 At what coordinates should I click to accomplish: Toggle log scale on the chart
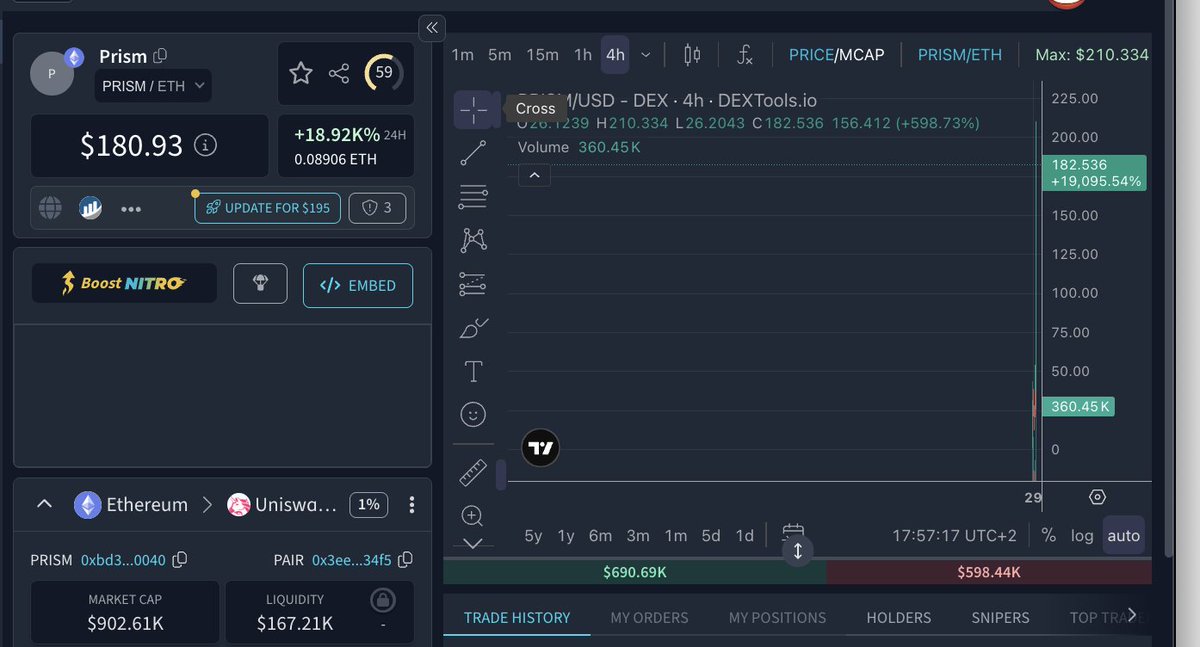(1082, 535)
